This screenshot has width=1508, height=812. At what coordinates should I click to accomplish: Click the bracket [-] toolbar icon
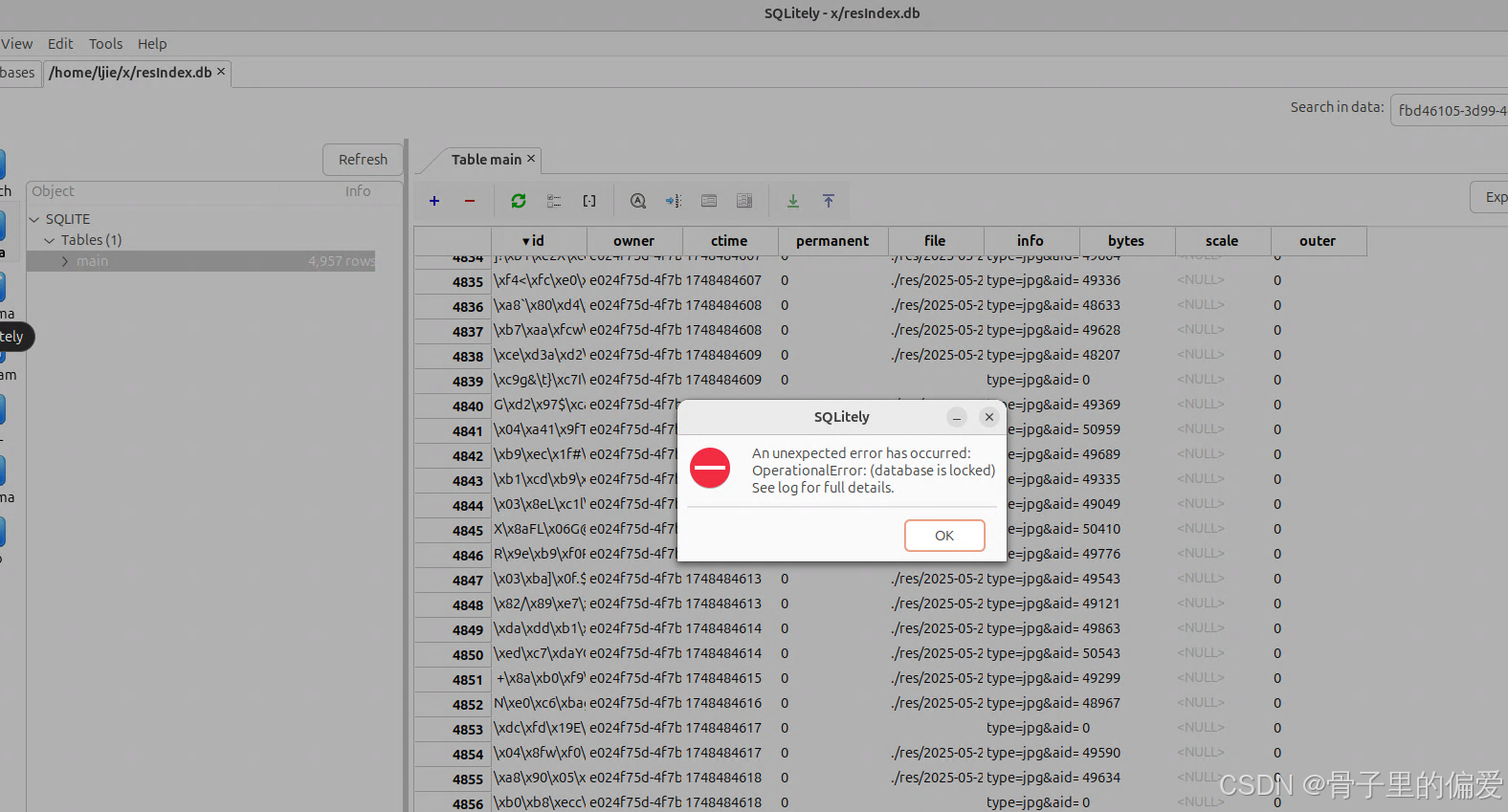point(589,201)
